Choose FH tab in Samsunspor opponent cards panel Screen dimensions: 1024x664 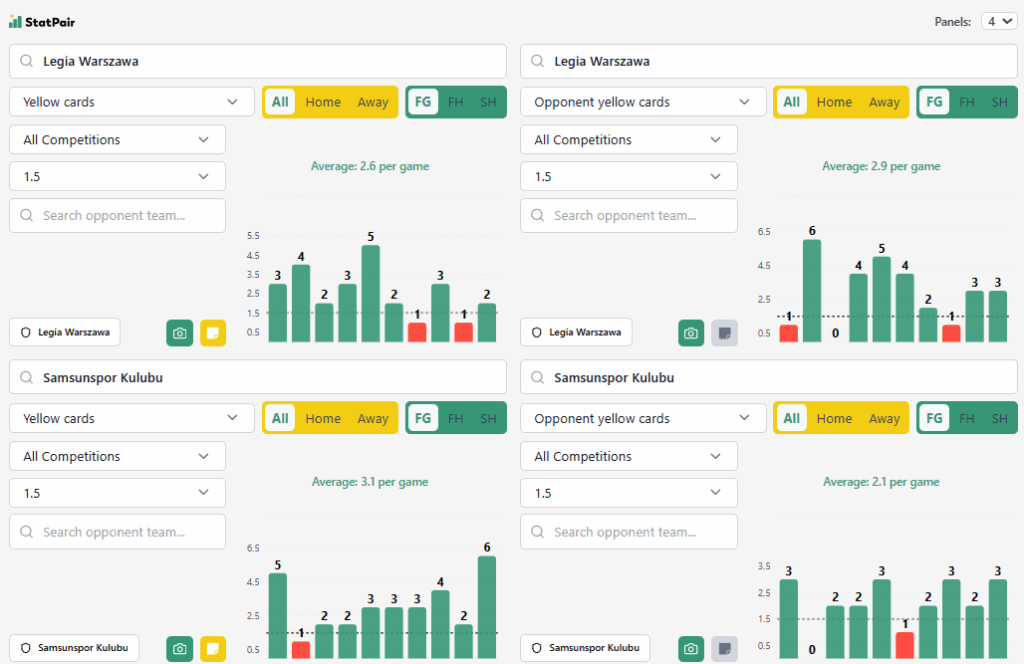pyautogui.click(x=966, y=419)
